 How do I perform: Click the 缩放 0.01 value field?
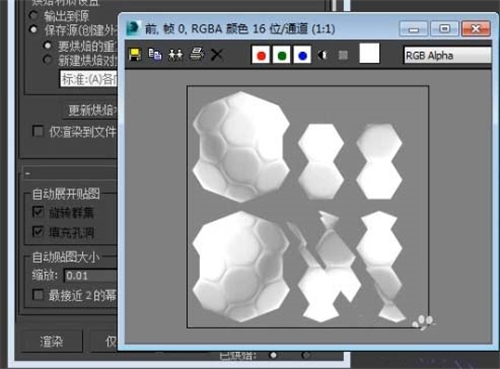(x=90, y=276)
